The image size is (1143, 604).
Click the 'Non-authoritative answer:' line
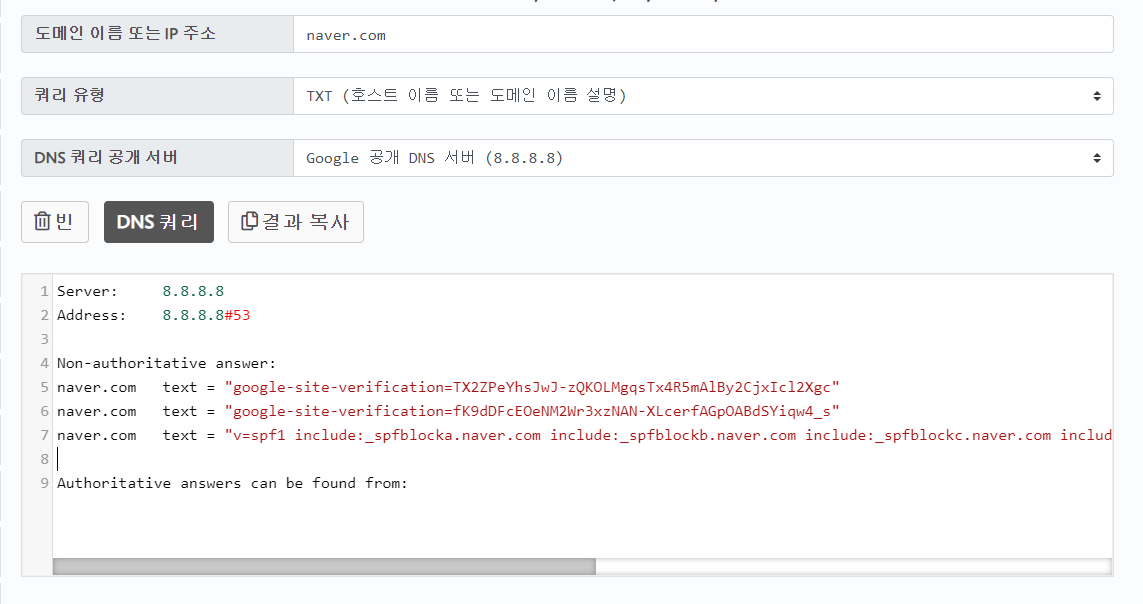click(167, 364)
